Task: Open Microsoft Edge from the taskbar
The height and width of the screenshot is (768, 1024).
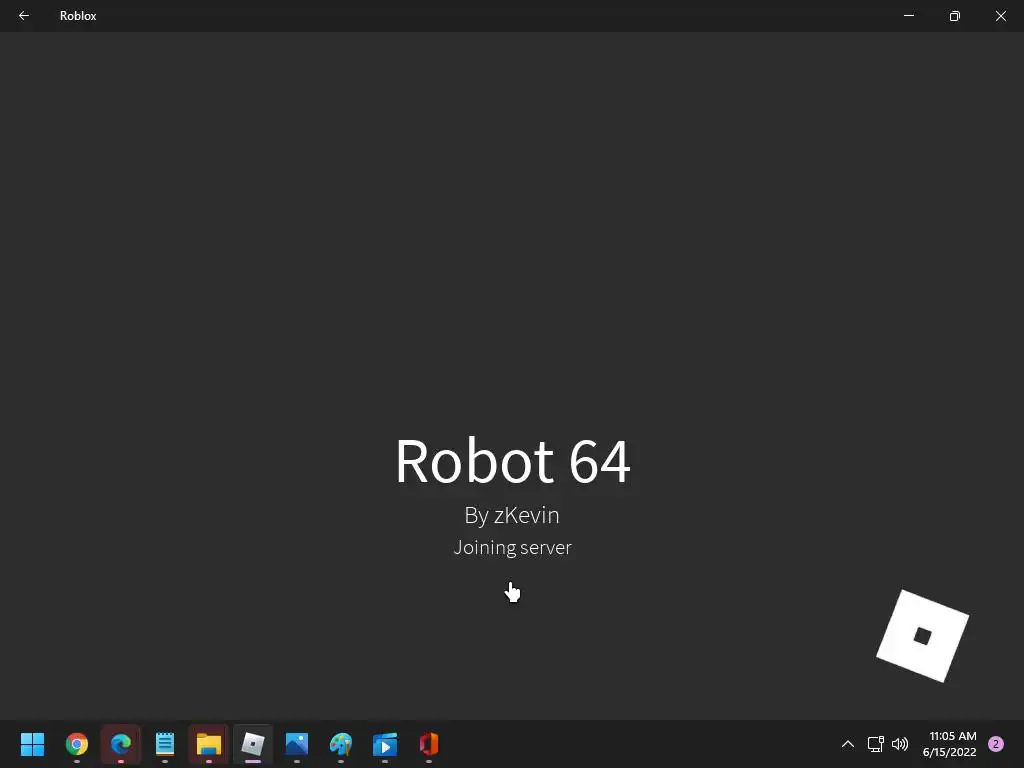Action: 121,744
